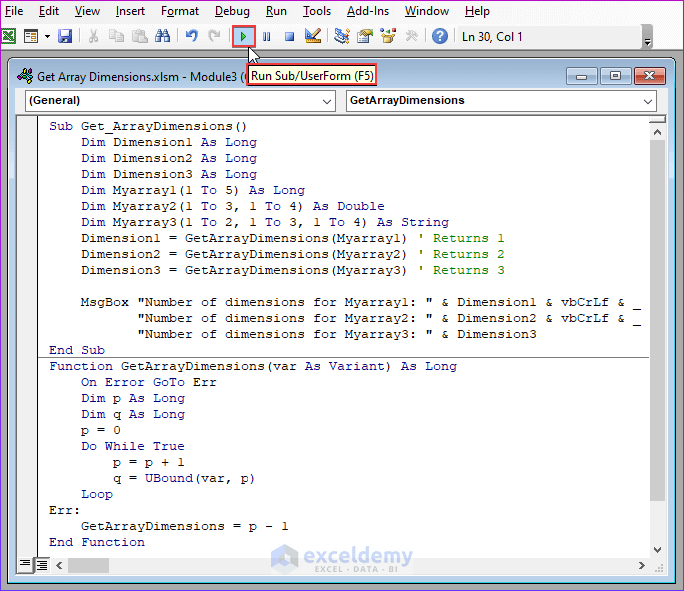Click the MsgBox statement line
The image size is (684, 591).
[x=360, y=302]
